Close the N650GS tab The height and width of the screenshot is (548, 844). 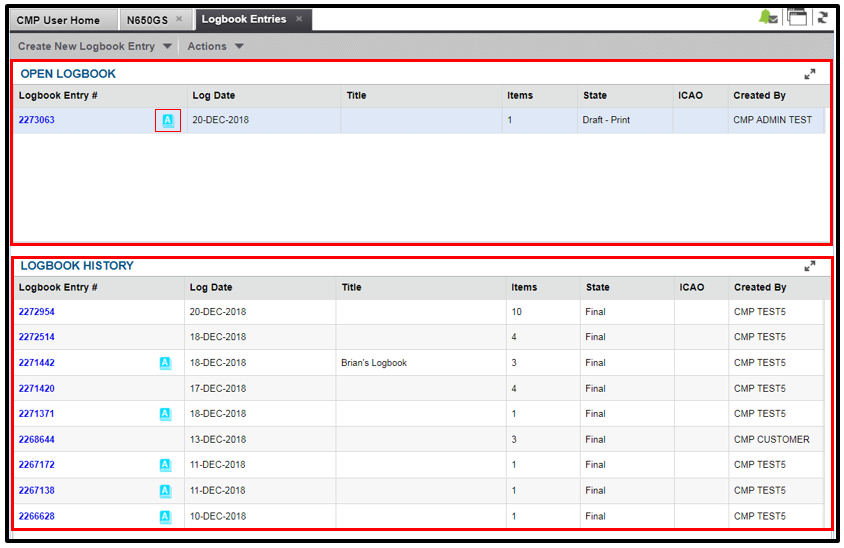tap(179, 19)
